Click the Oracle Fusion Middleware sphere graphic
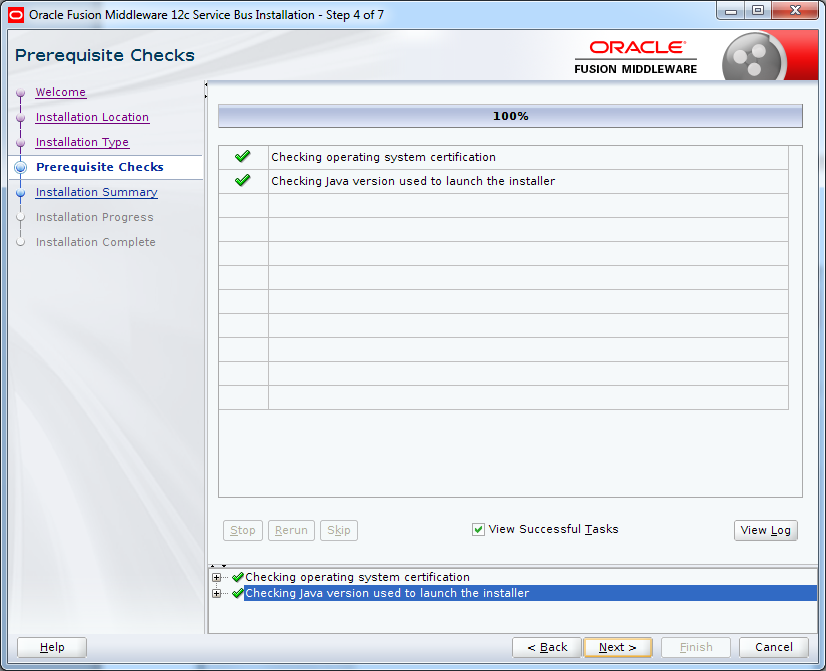Viewport: 826px width, 671px height. coord(754,57)
